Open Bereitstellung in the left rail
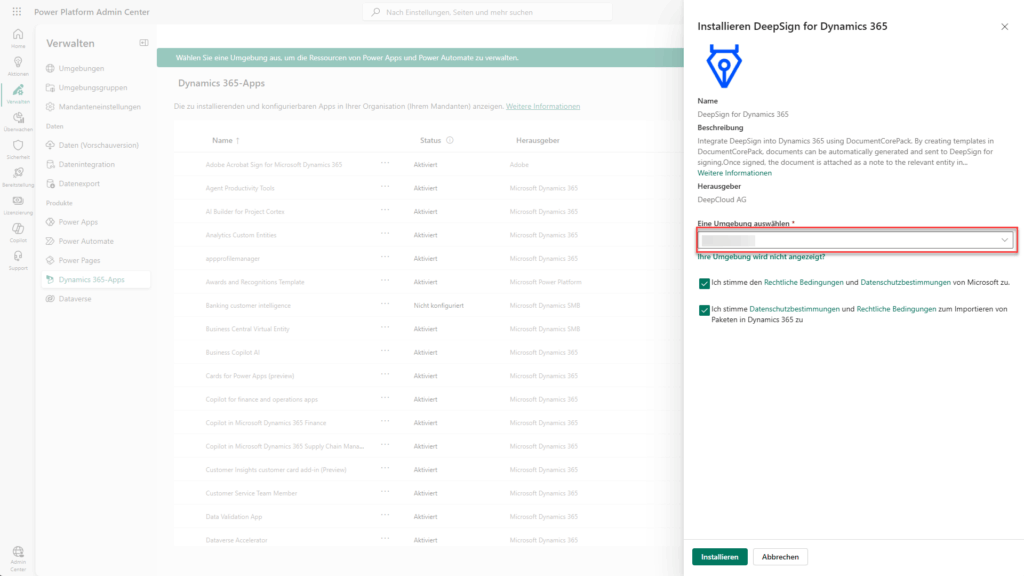Viewport: 1024px width, 576px height. (18, 177)
